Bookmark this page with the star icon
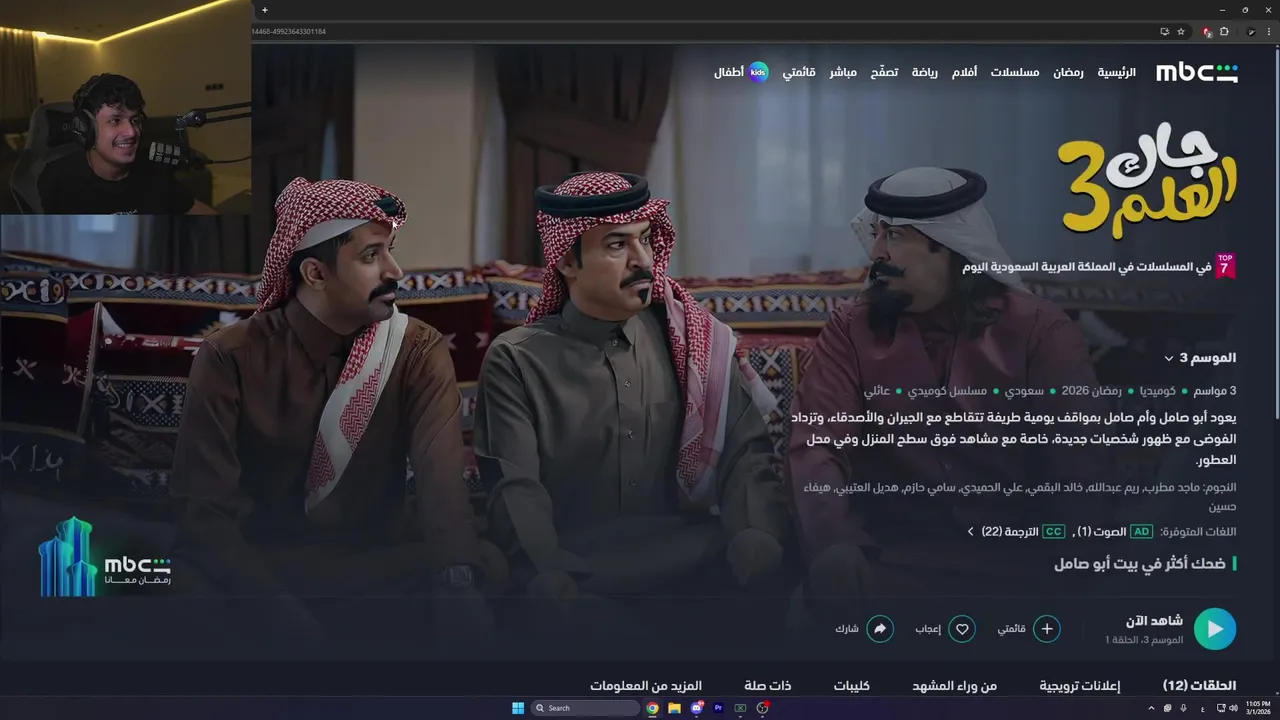1280x720 pixels. click(x=1181, y=32)
